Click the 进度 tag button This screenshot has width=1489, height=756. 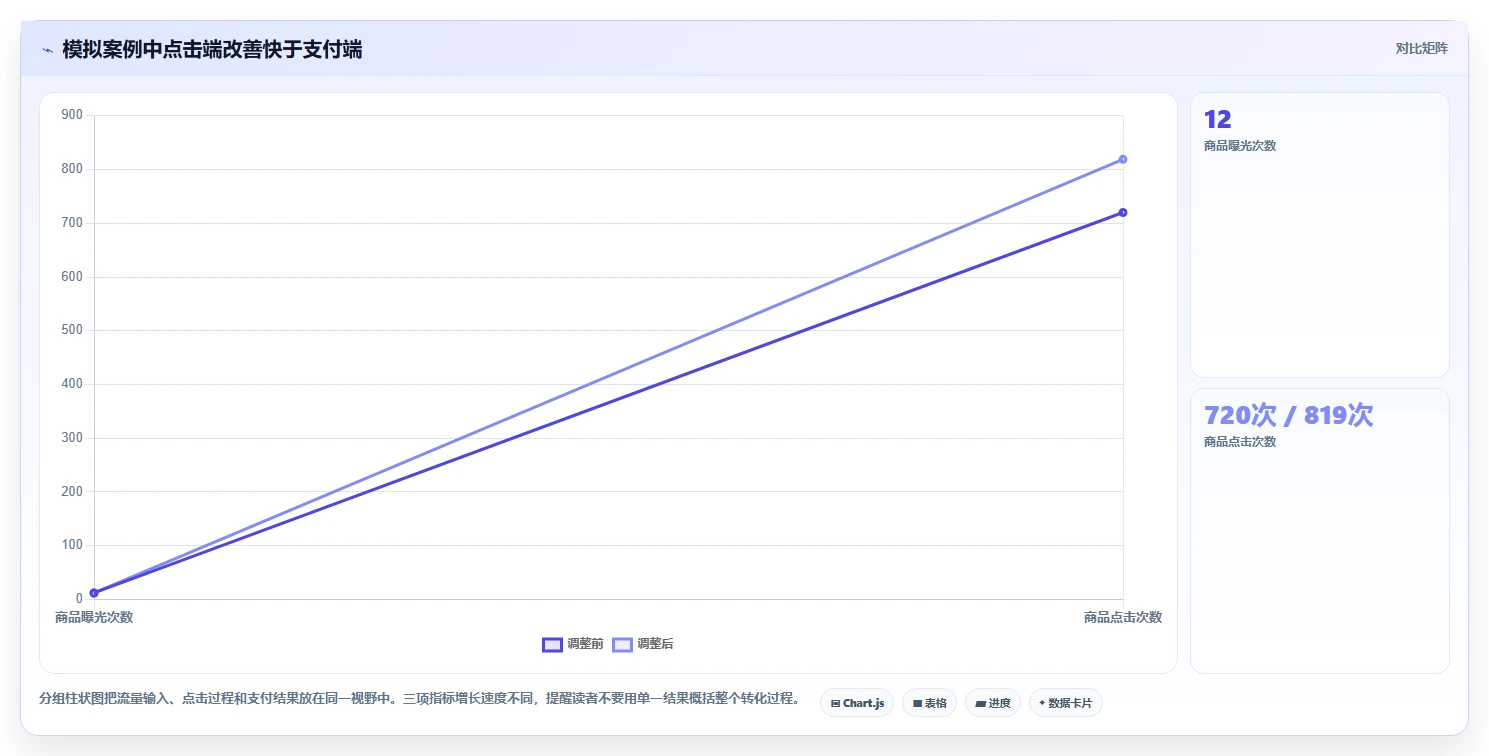coord(993,703)
